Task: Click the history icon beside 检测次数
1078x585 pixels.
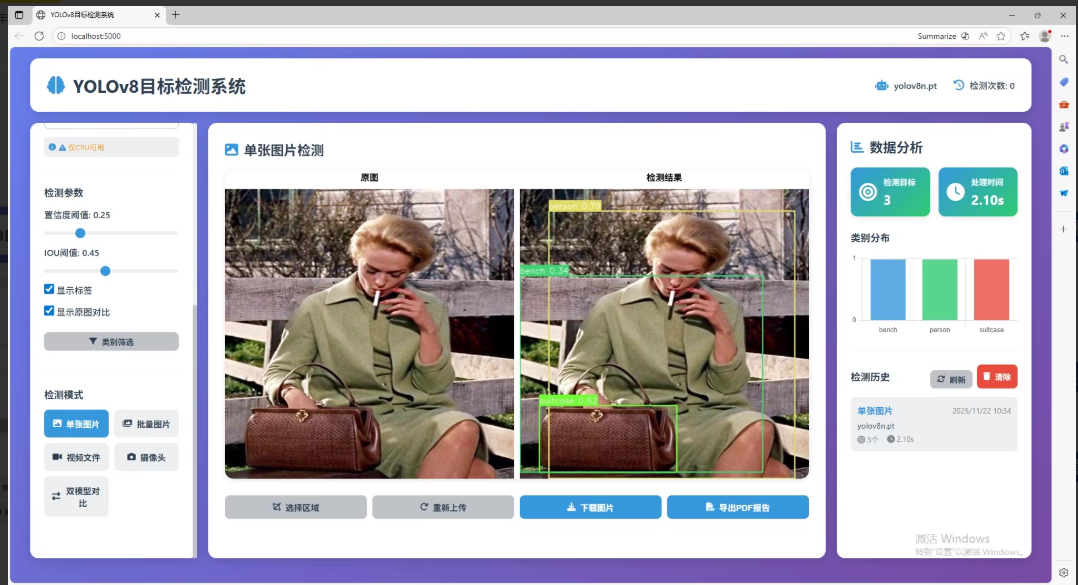Action: [x=958, y=85]
